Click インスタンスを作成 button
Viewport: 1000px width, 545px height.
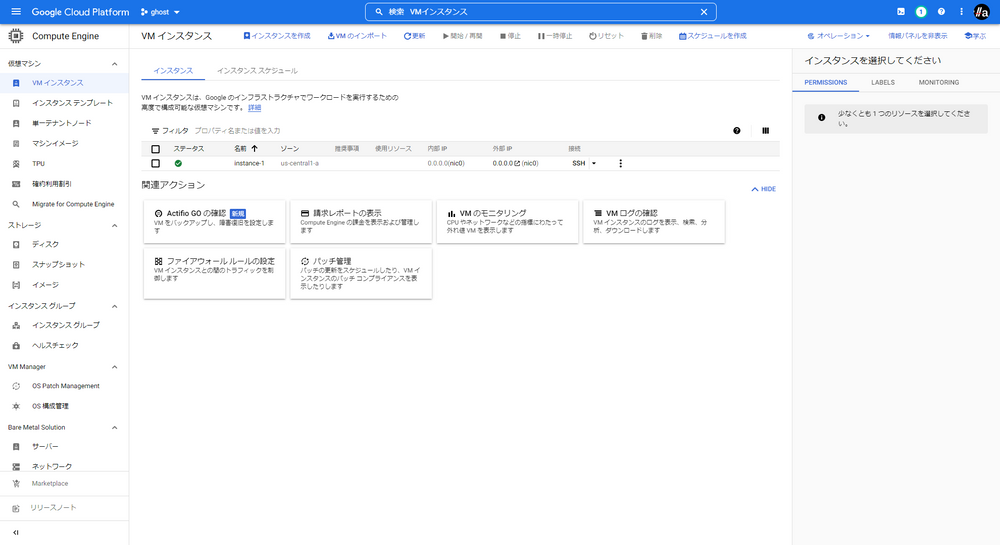(277, 36)
